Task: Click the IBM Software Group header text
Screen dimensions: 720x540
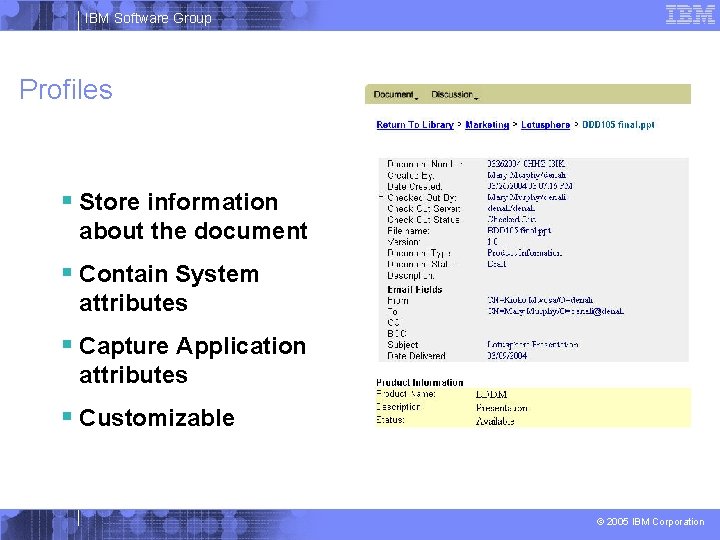Action: point(148,18)
